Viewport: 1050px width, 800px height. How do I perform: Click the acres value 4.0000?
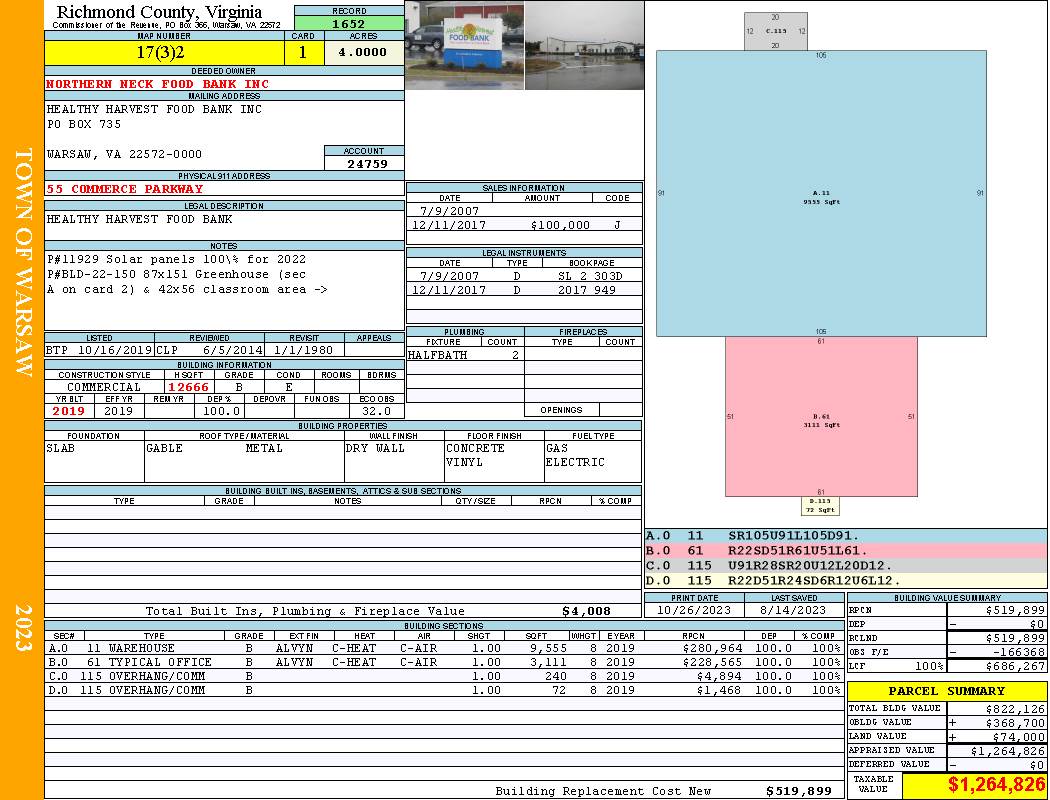click(362, 52)
